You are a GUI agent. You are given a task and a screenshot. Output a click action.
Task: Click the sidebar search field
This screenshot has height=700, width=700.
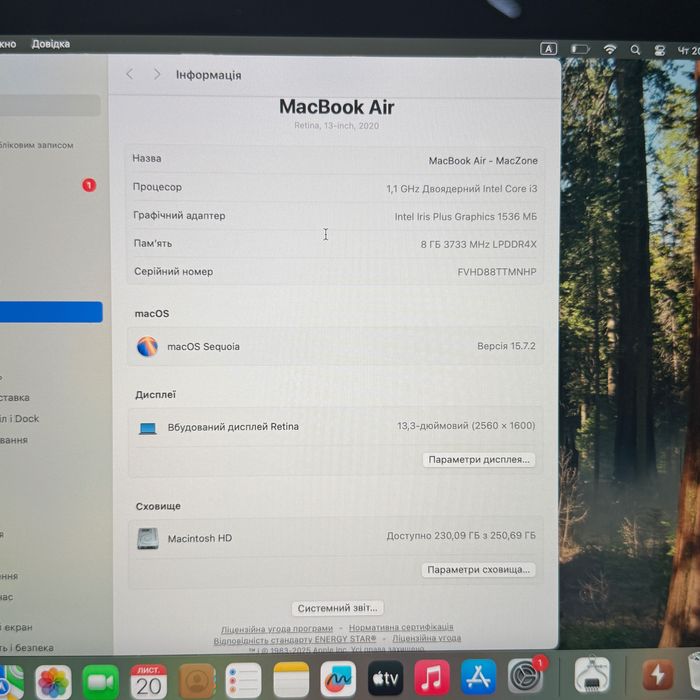tap(50, 105)
